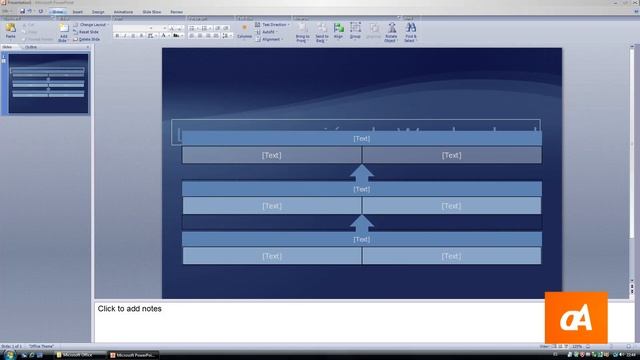This screenshot has height=360, width=640.
Task: Open the font size combo box
Action: point(161,28)
